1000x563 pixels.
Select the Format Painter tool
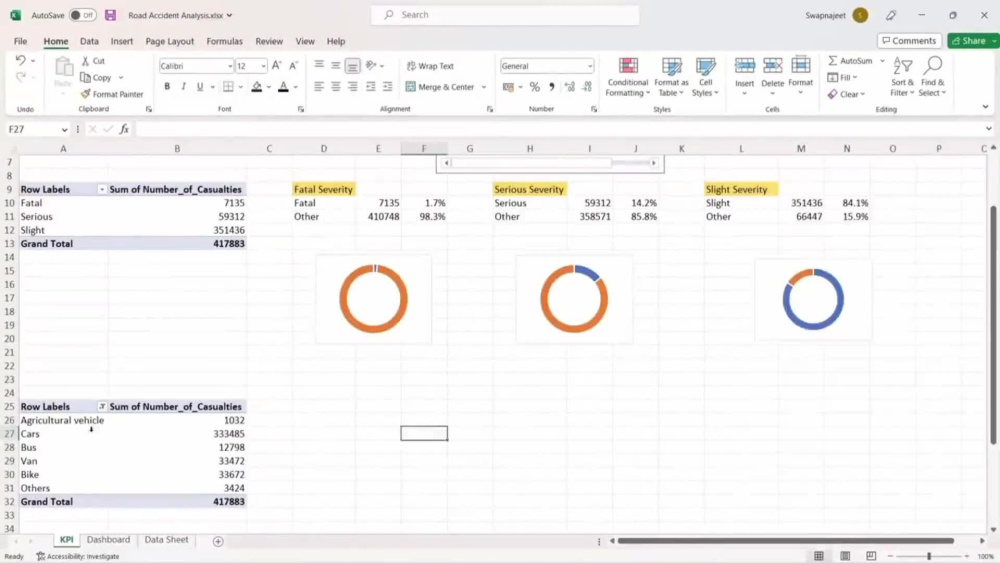112,94
